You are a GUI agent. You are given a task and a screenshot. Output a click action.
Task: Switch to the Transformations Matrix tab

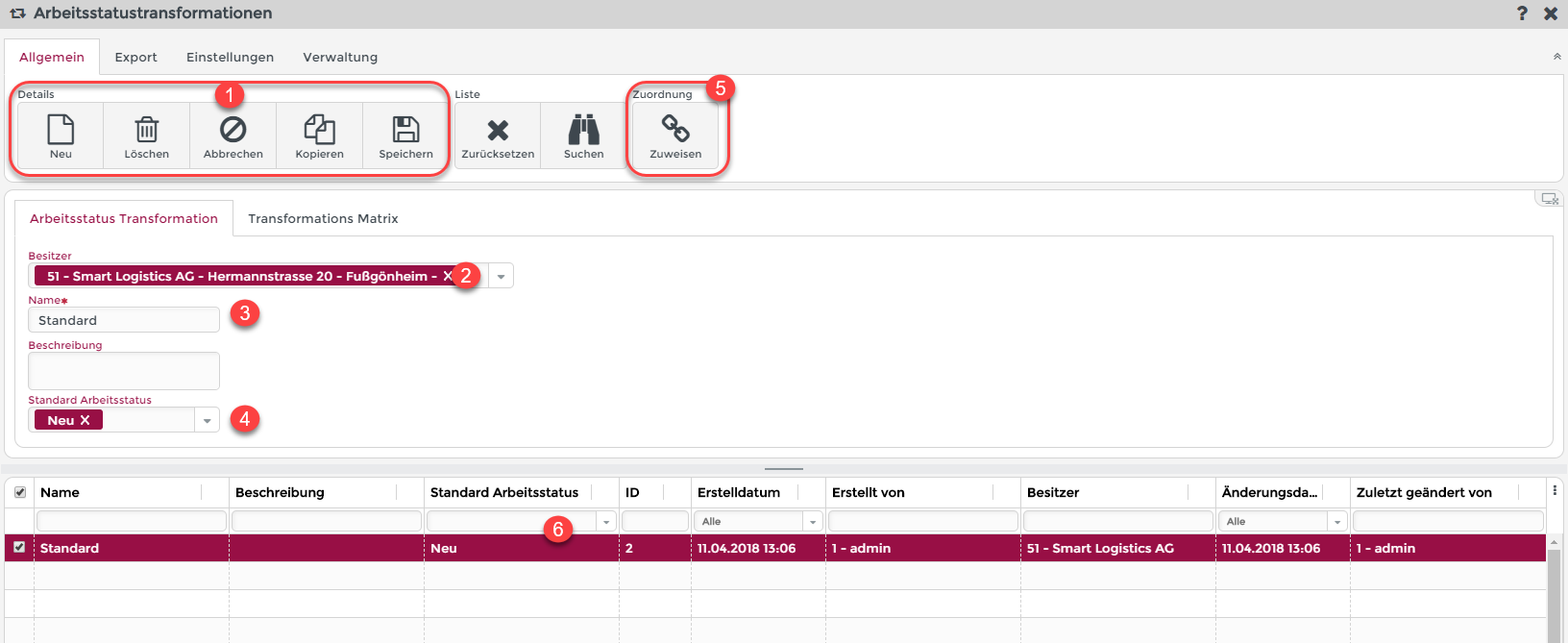tap(323, 219)
